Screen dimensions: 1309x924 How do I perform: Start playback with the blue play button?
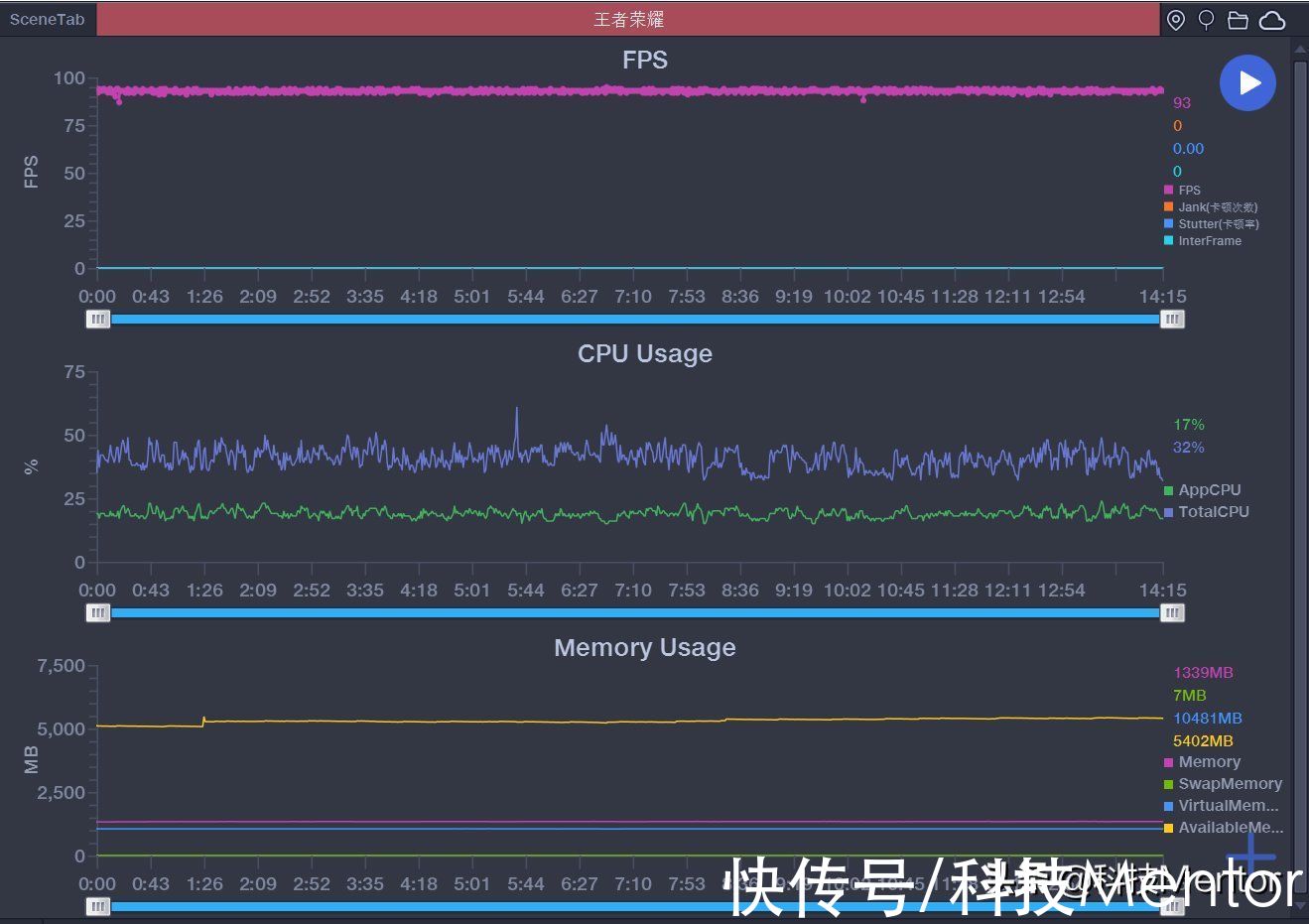(1247, 82)
